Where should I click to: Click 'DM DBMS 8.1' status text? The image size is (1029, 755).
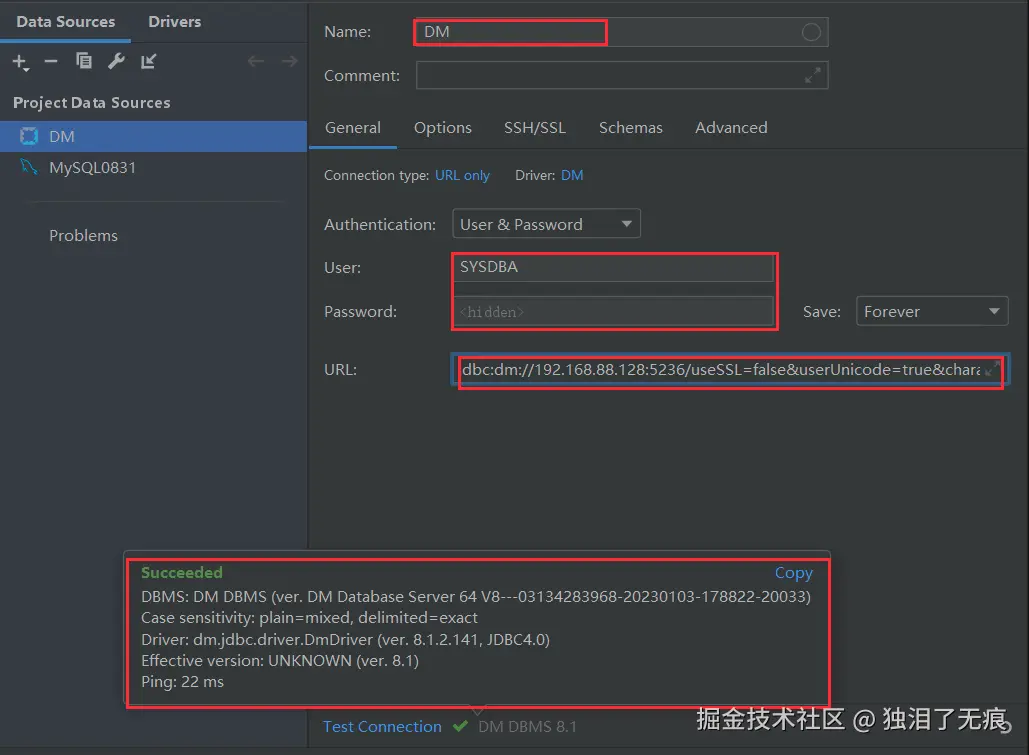pos(527,726)
